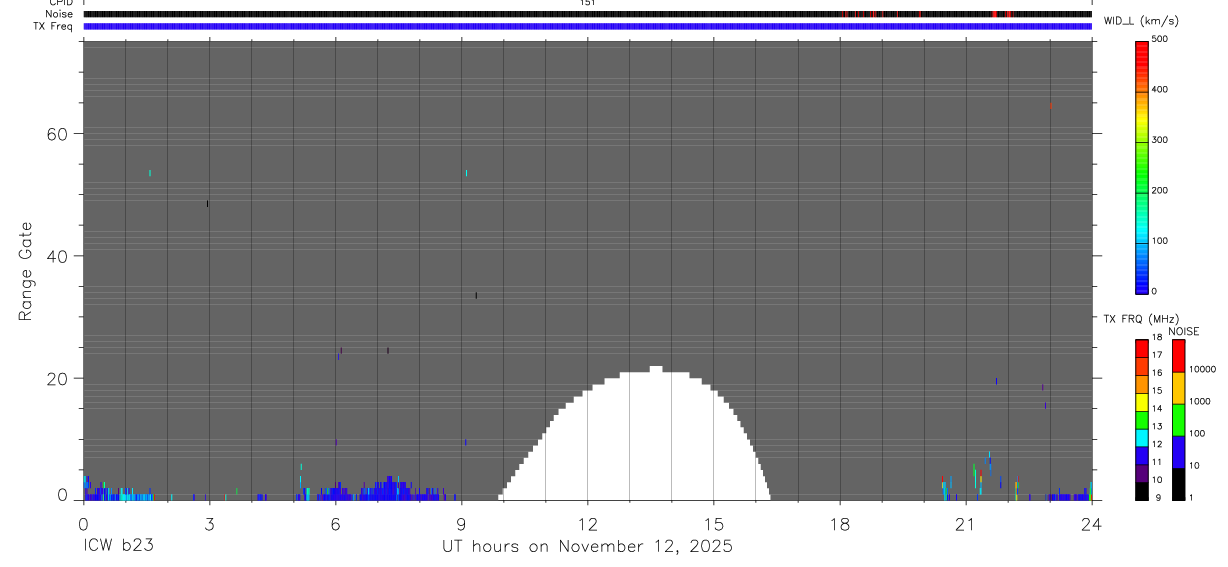Click the 21 hour tick label
Viewport: 1228px width, 567px height.
[x=965, y=523]
